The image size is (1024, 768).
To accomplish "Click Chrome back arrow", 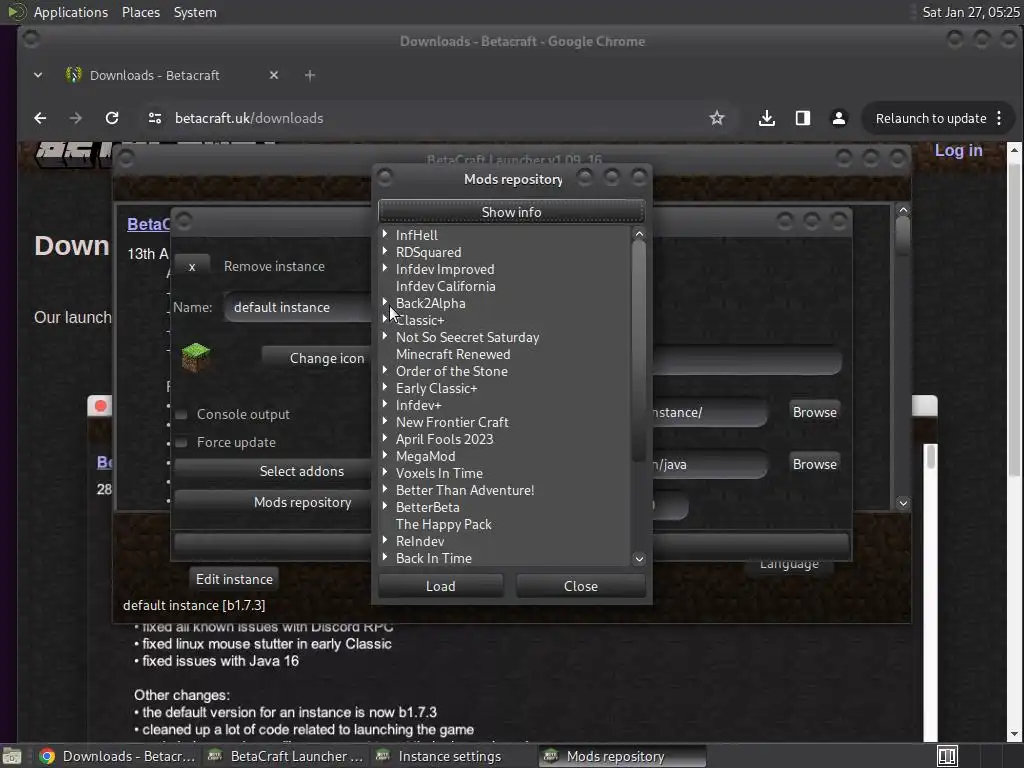I will pos(40,118).
